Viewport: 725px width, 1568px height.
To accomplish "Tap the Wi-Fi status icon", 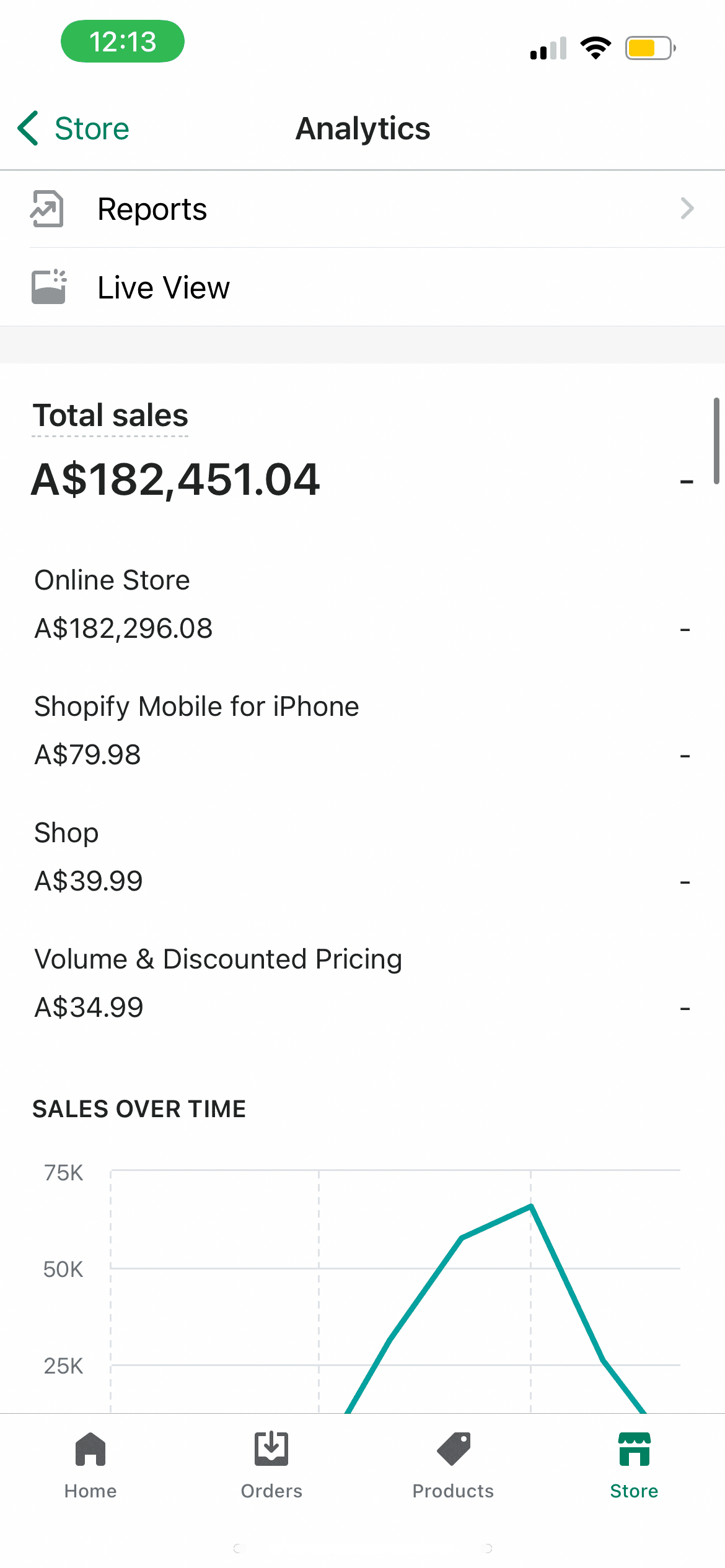I will click(595, 48).
